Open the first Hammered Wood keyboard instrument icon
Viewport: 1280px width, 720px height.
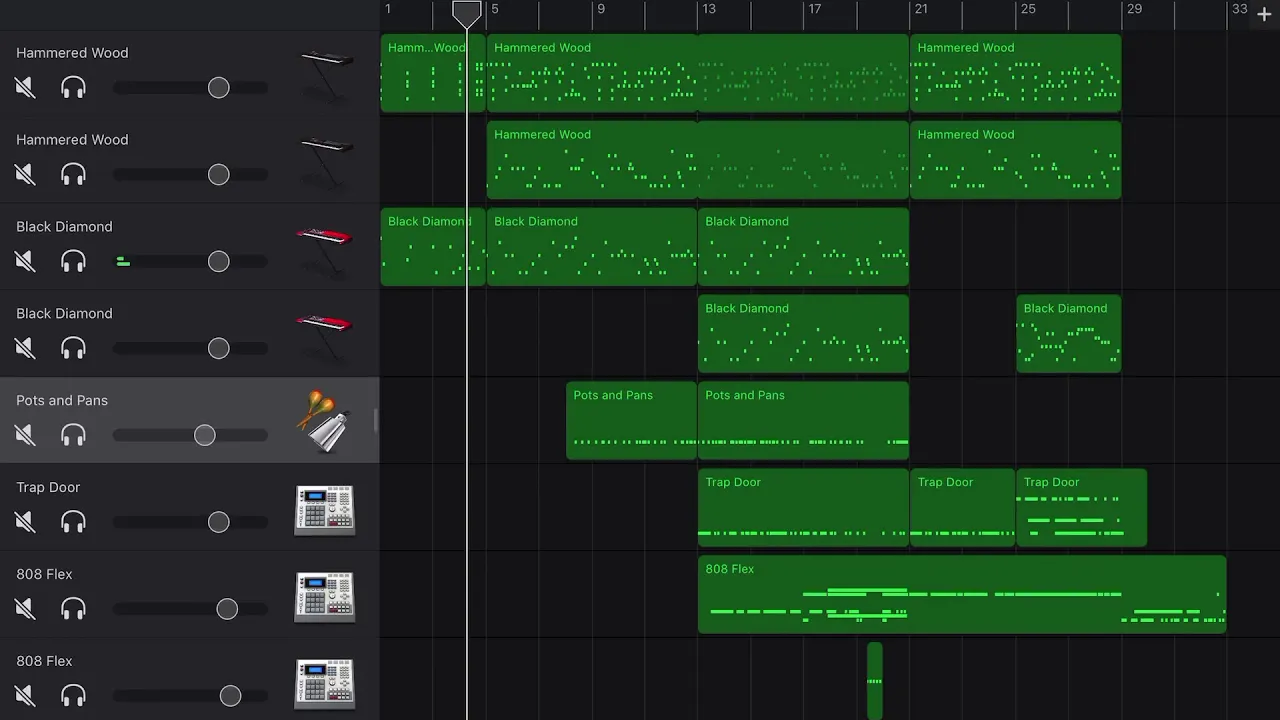(326, 75)
